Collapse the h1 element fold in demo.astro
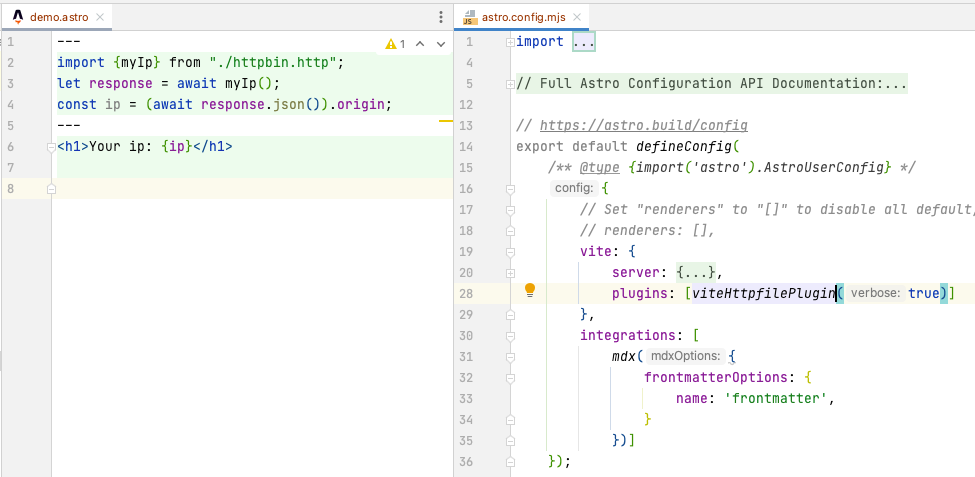 52,147
